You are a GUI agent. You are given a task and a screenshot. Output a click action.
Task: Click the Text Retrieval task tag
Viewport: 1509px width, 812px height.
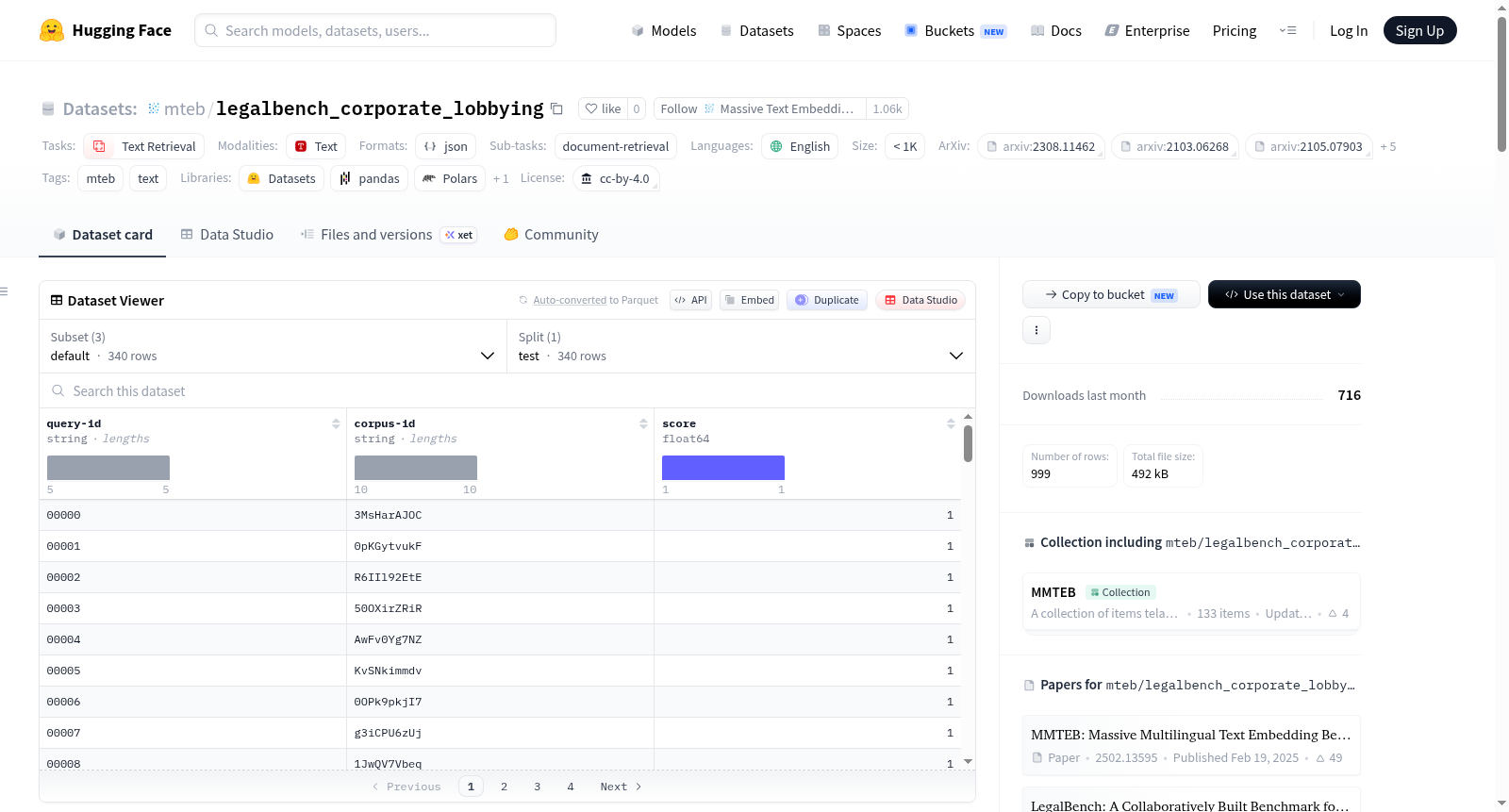[144, 146]
